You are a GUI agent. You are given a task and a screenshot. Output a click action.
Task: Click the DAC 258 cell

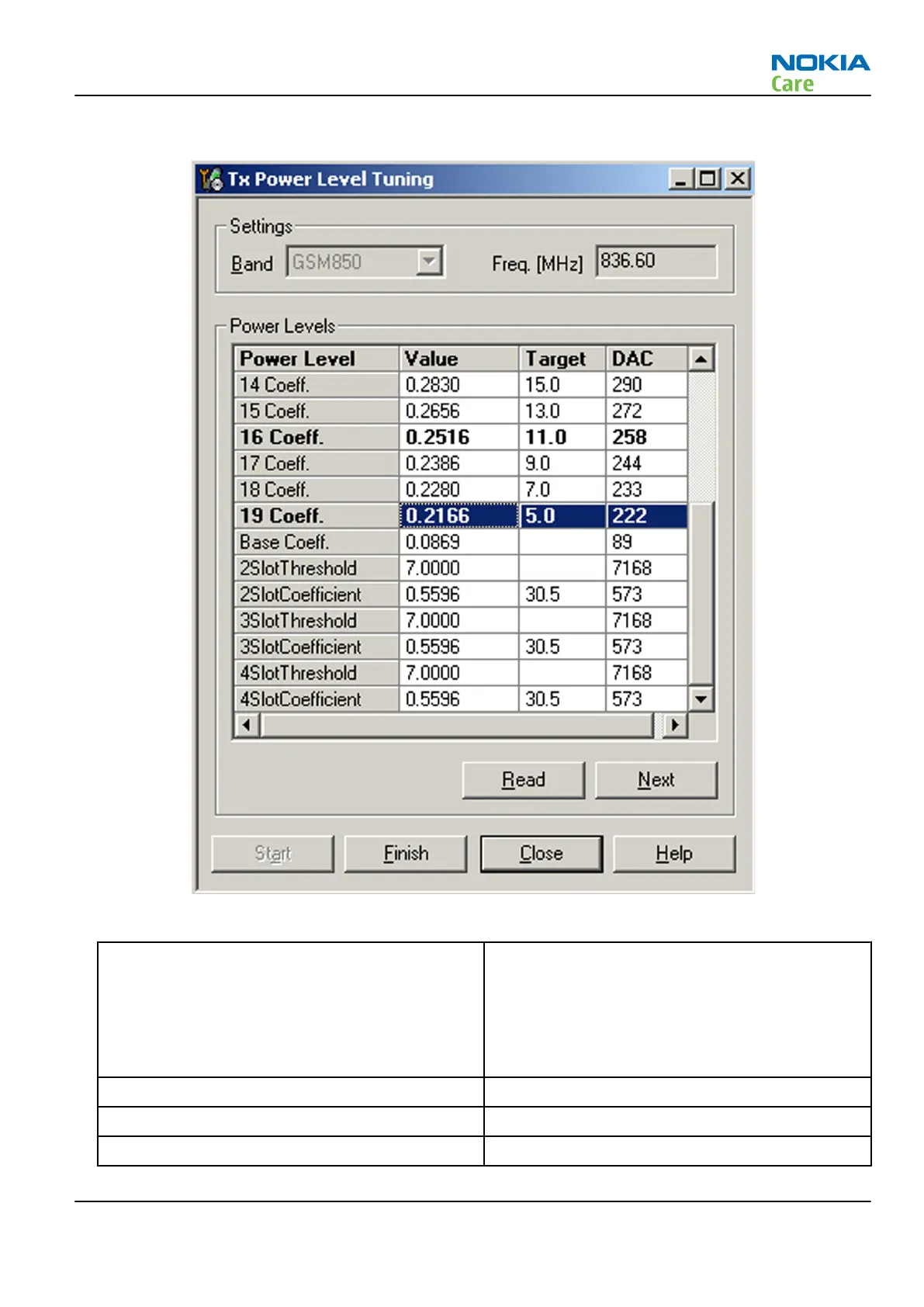coord(646,438)
